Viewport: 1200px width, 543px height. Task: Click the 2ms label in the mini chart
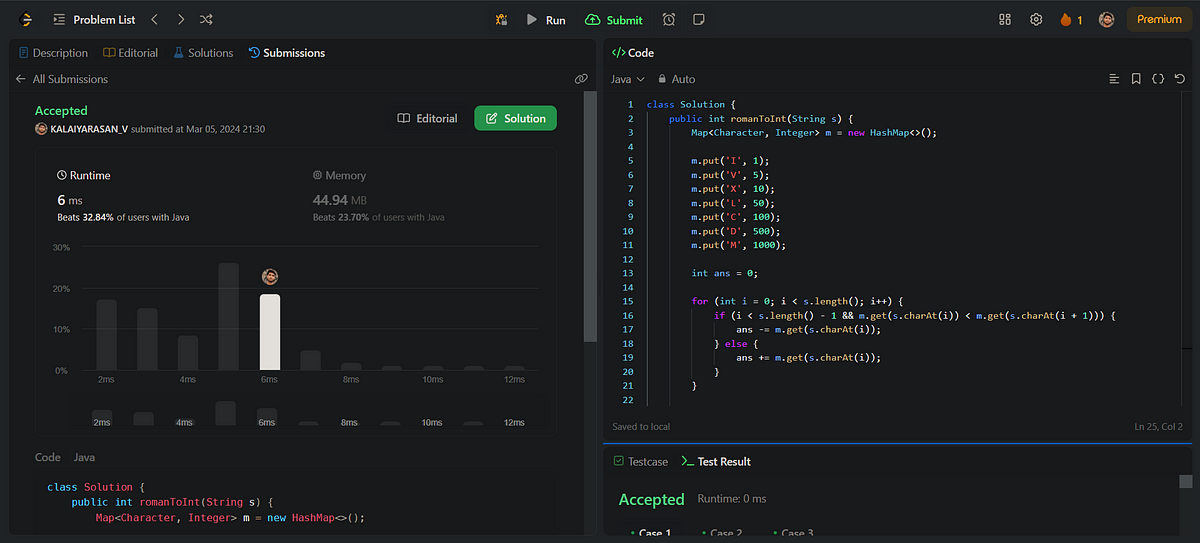[x=102, y=423]
